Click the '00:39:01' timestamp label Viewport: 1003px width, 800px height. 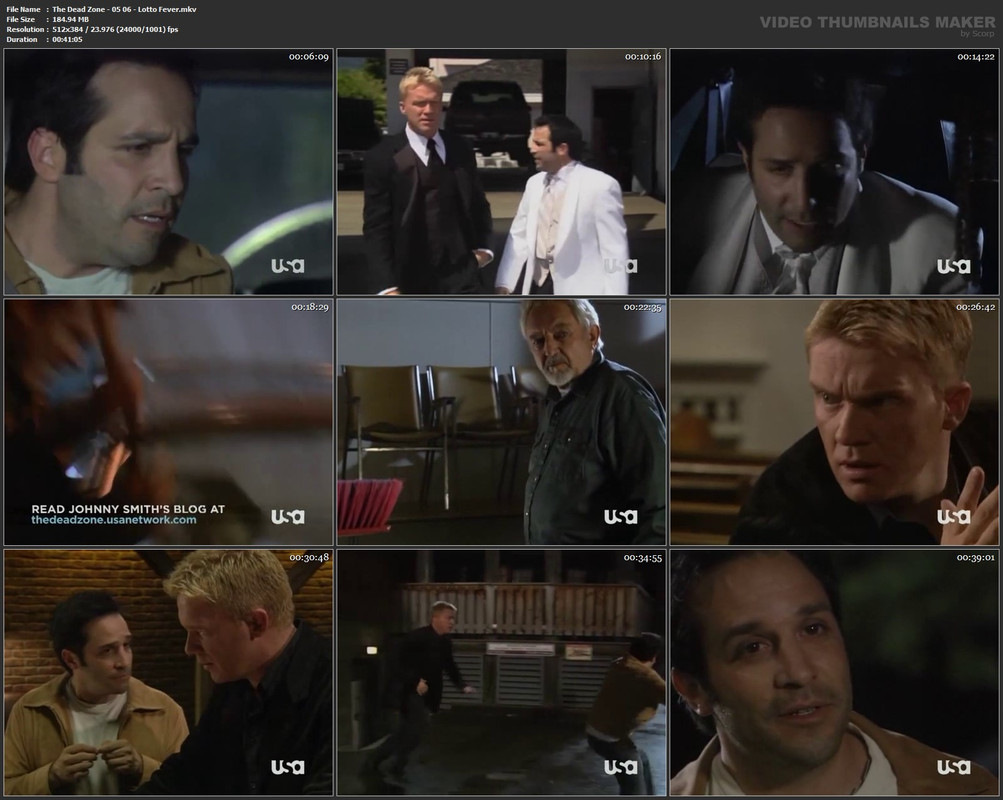point(975,558)
